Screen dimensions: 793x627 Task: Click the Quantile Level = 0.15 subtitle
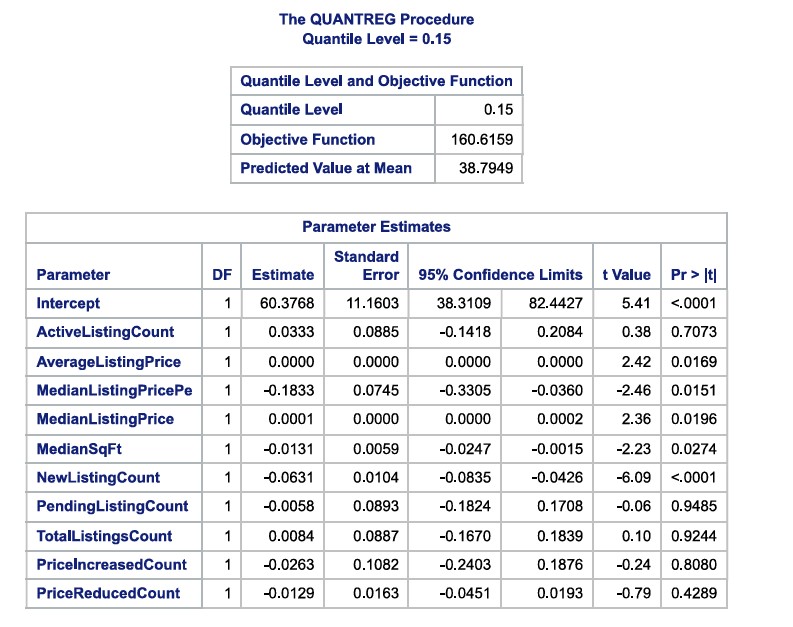tap(376, 39)
